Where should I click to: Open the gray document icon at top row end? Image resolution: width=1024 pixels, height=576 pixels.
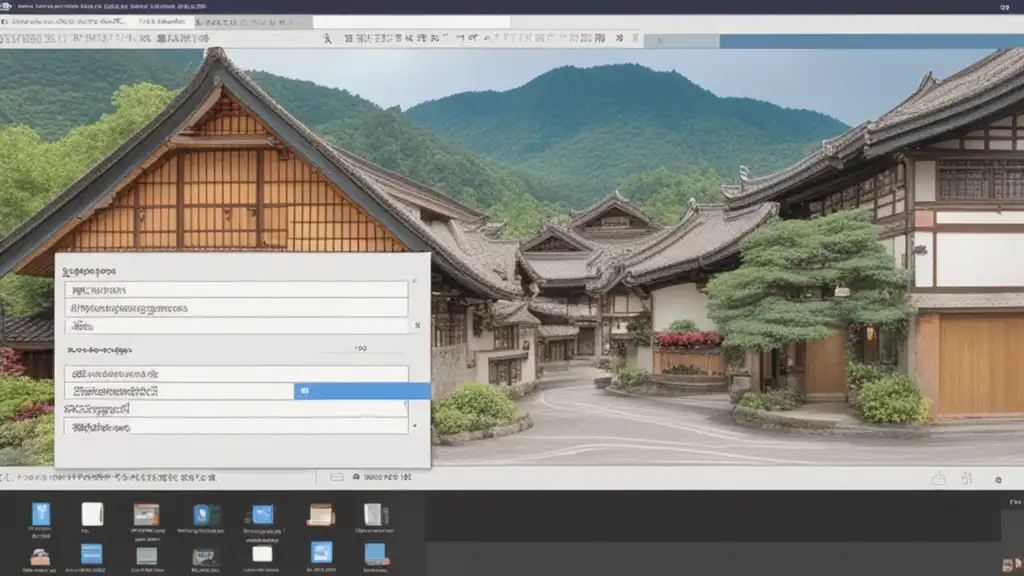pyautogui.click(x=375, y=514)
